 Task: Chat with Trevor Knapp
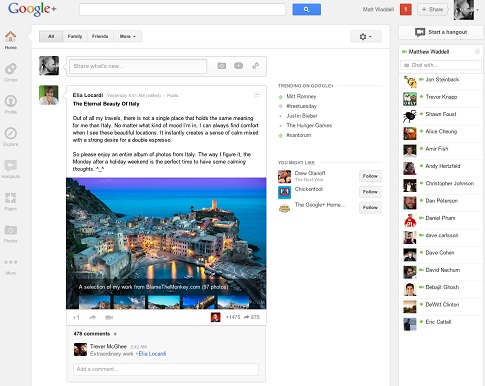pos(441,99)
